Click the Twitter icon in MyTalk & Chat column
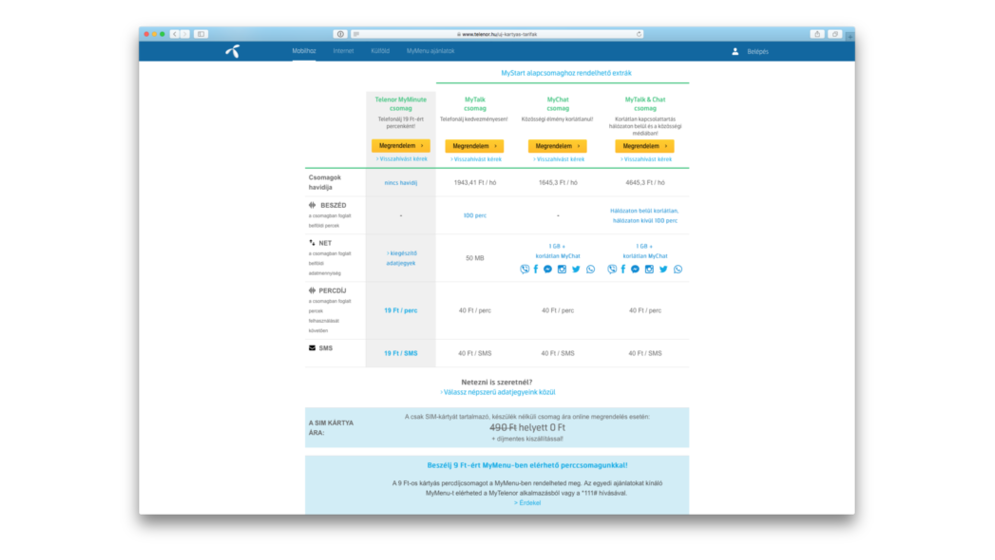 point(663,269)
